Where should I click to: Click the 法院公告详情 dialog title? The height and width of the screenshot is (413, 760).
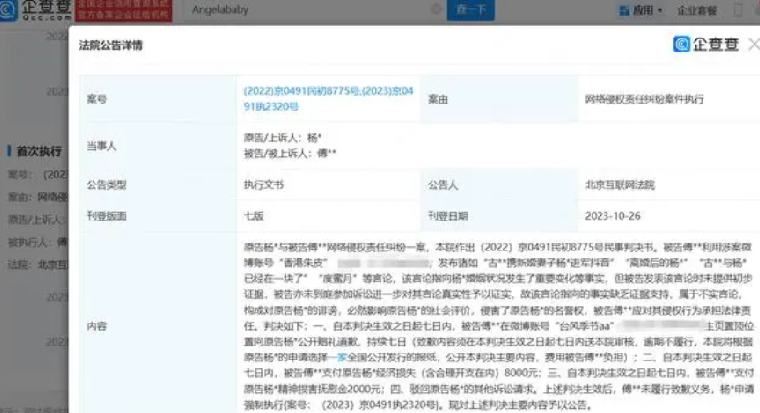111,46
